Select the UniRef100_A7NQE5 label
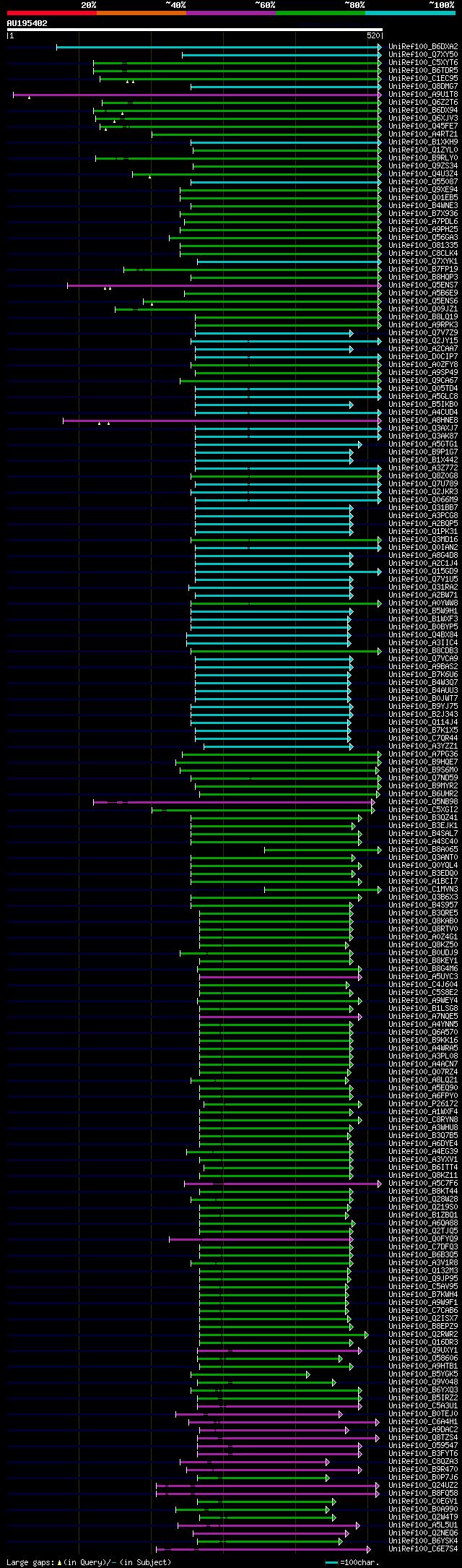462x1568 pixels. click(423, 1017)
